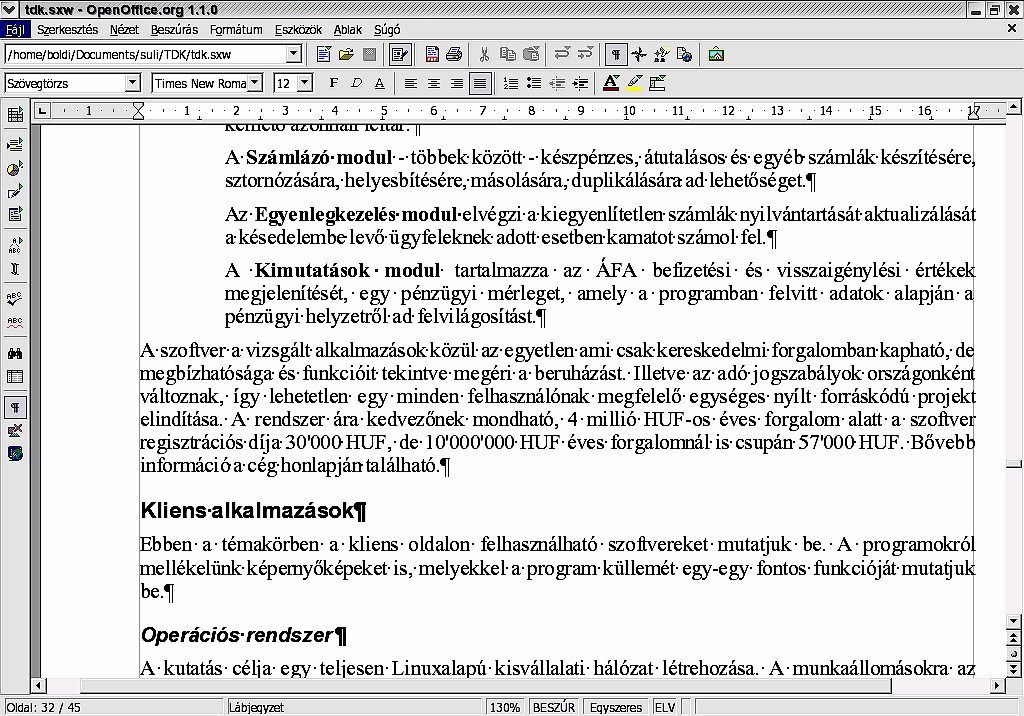Open the Szerkesztés menu

[x=67, y=29]
